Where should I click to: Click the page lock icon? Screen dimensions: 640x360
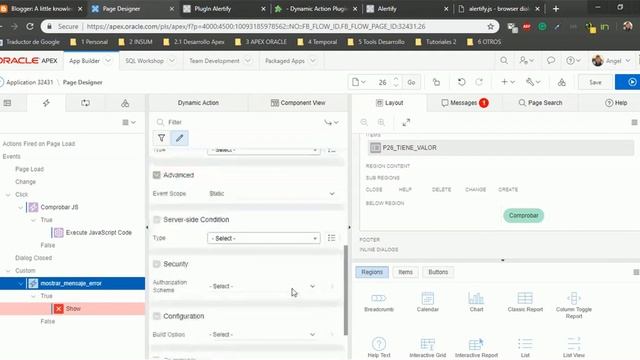436,82
